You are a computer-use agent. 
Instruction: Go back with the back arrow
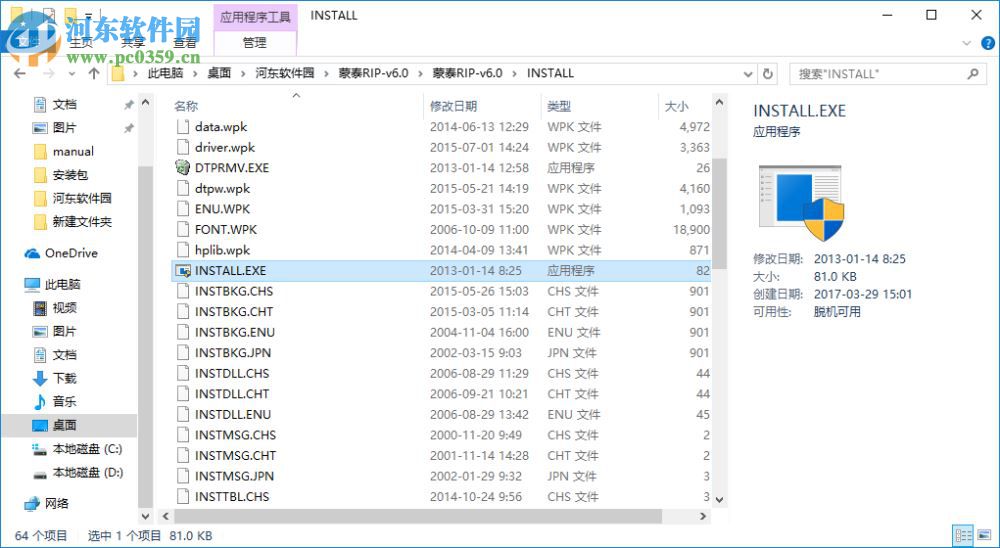(20, 74)
